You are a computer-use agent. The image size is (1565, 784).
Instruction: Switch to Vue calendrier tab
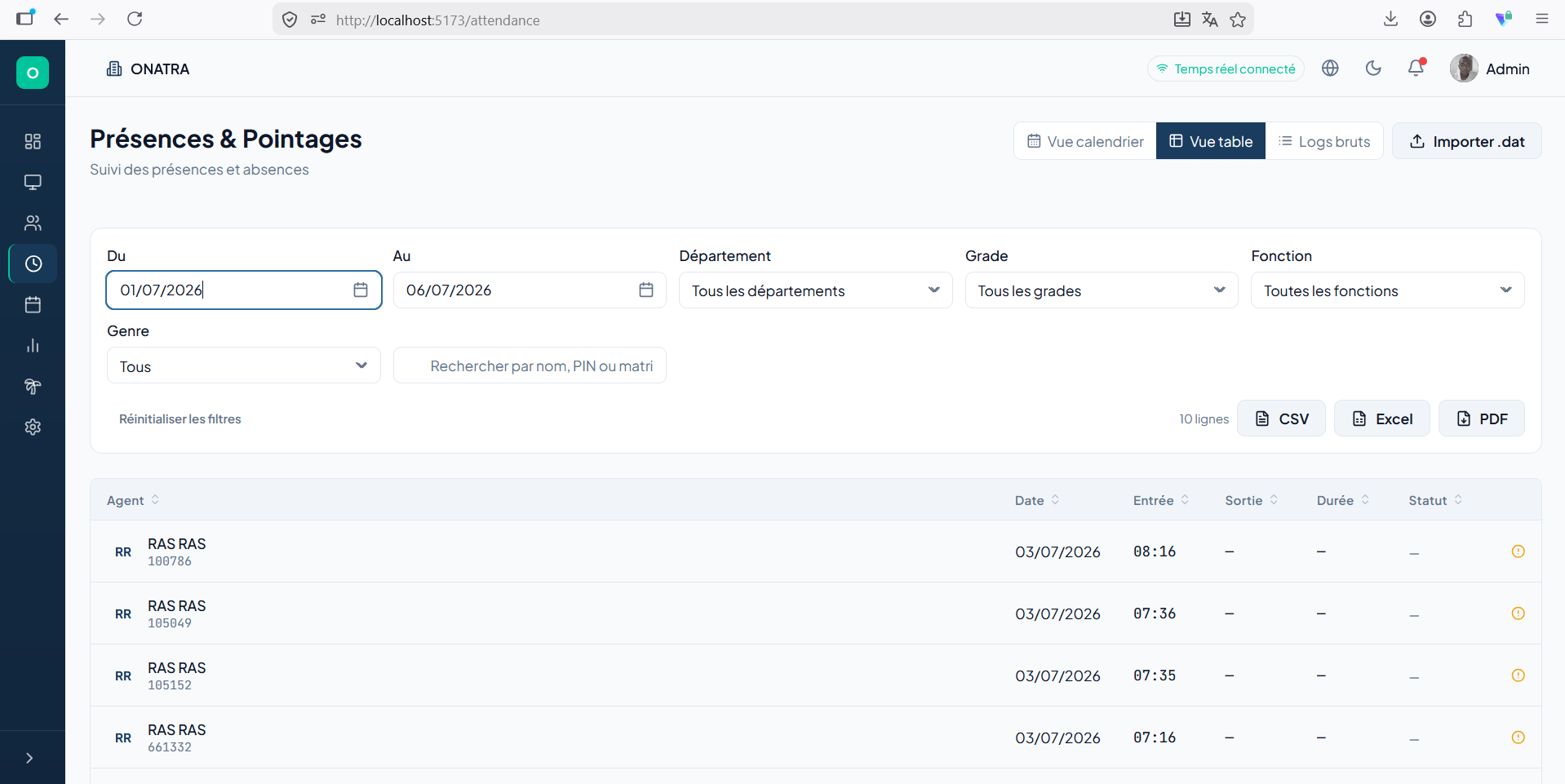(1085, 141)
